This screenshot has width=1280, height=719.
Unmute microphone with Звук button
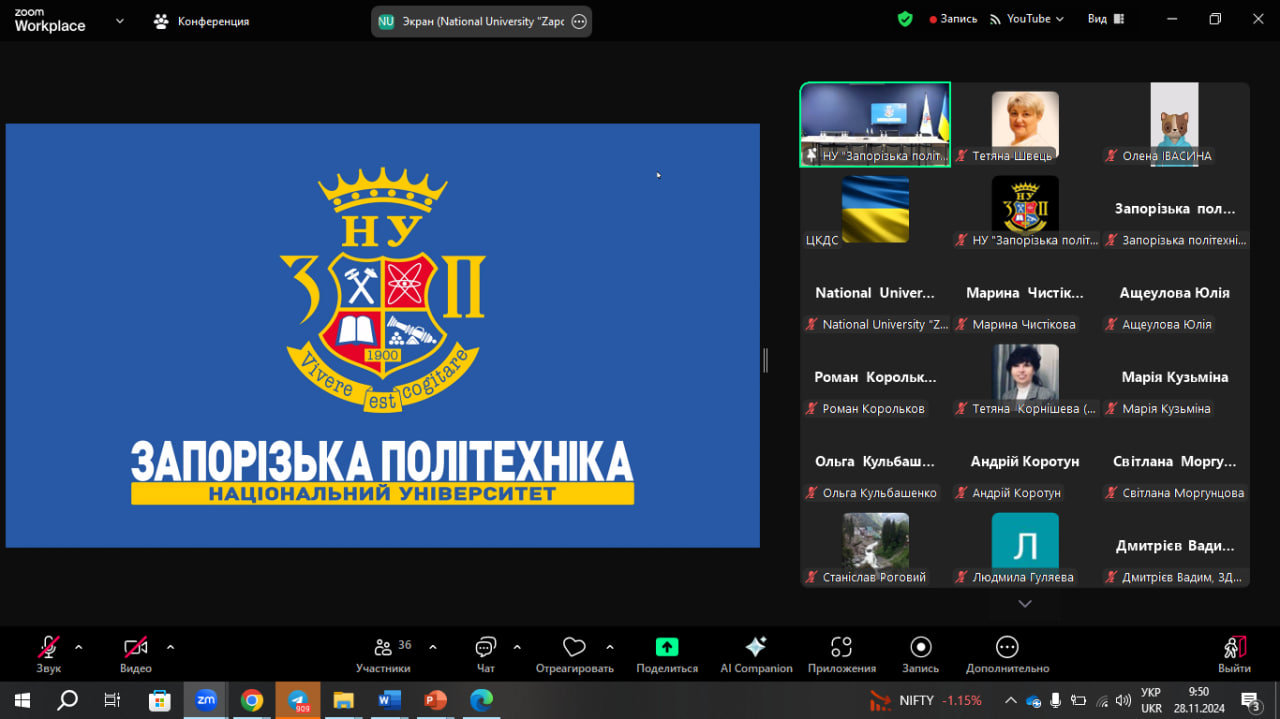click(x=48, y=647)
